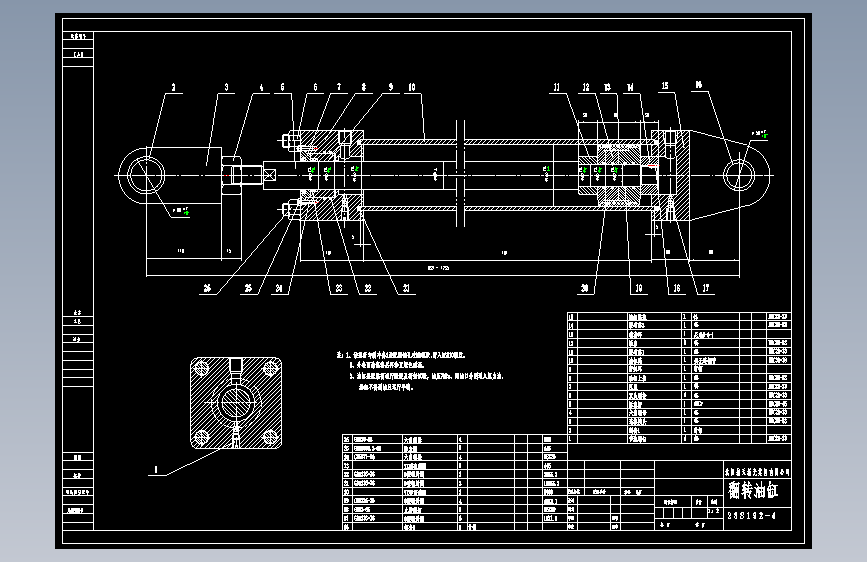Image resolution: width=867 pixels, height=562 pixels.
Task: Click part balloon number 14
Action: pyautogui.click(x=630, y=87)
